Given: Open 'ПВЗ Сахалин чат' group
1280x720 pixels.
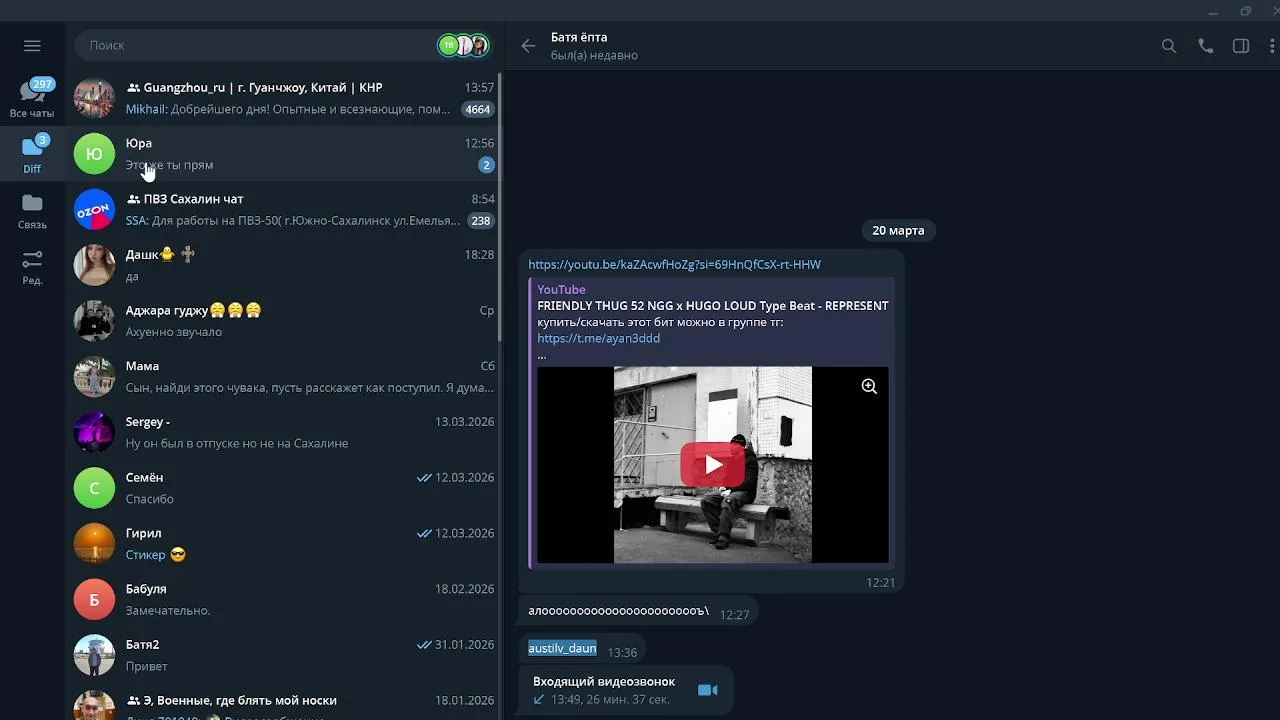Looking at the screenshot, I should click(283, 210).
